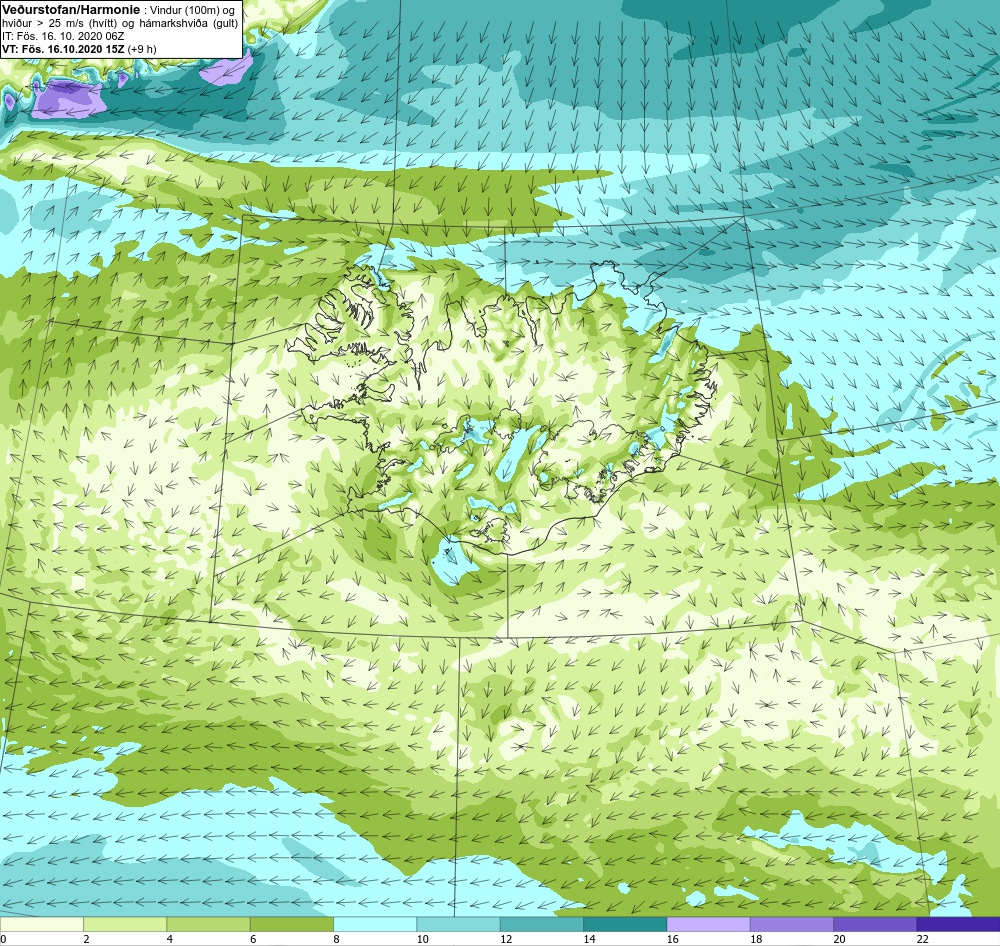Screen dimensions: 1000x946
Task: Select the "Vindur (100m) og" text
Action: [x=192, y=10]
